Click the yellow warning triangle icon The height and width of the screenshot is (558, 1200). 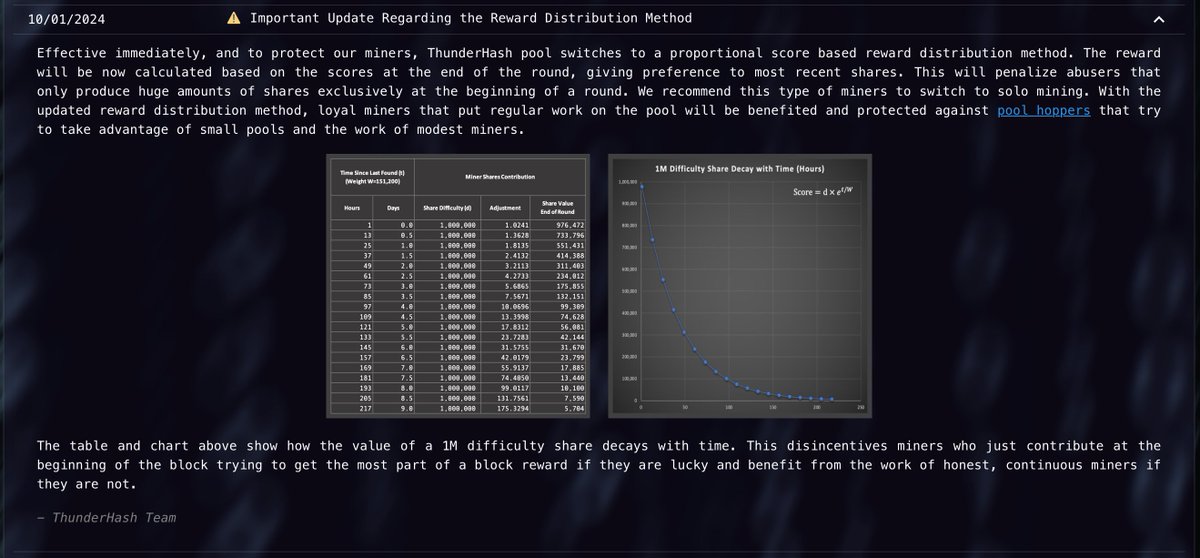(233, 18)
